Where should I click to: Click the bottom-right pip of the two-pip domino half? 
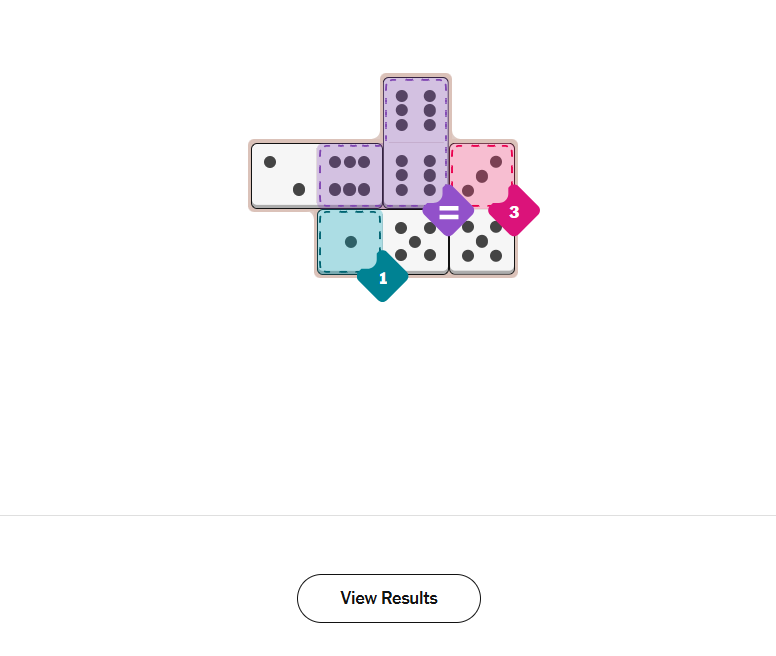pos(298,189)
